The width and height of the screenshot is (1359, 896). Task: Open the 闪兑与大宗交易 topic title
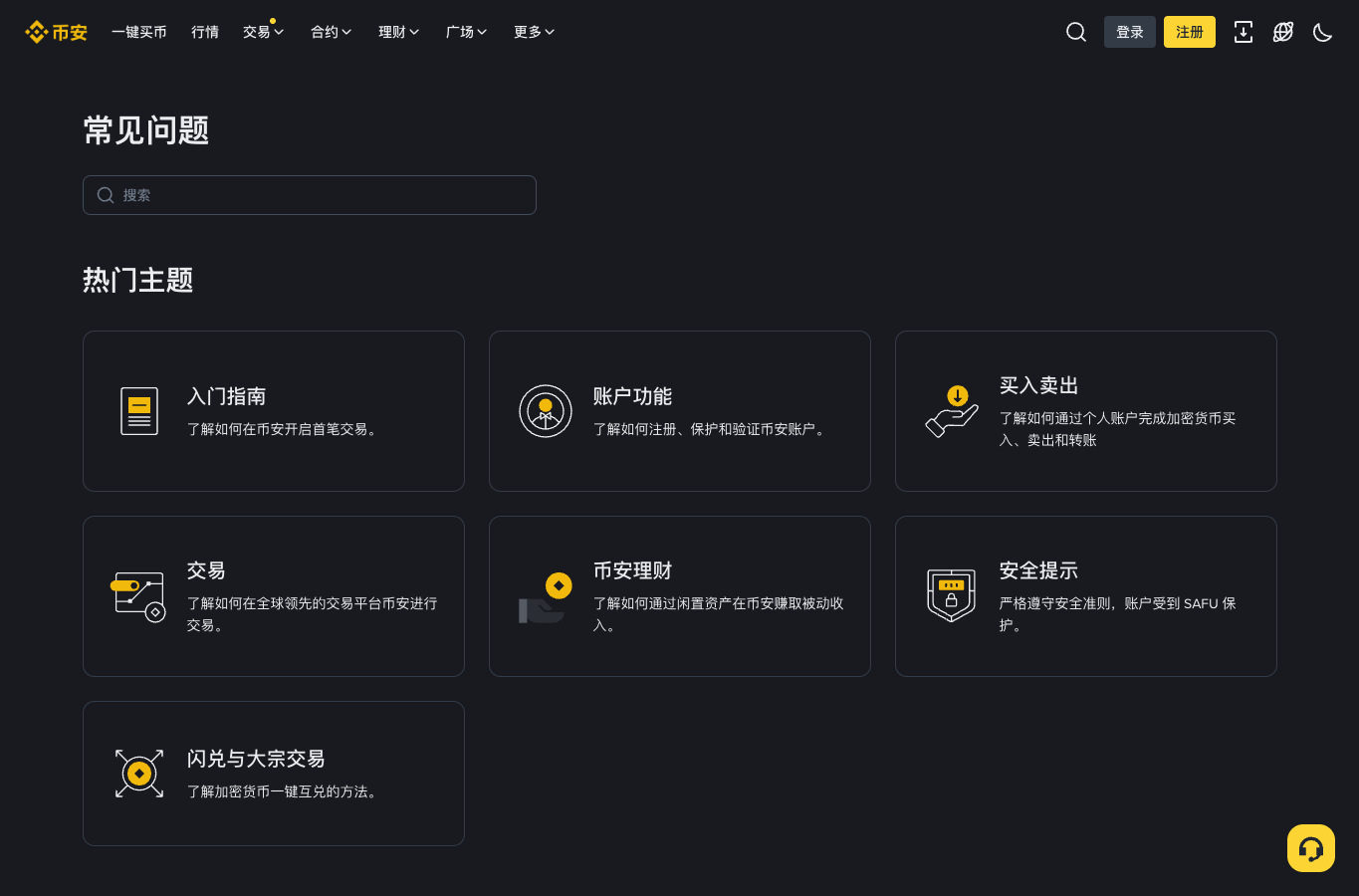[x=257, y=759]
